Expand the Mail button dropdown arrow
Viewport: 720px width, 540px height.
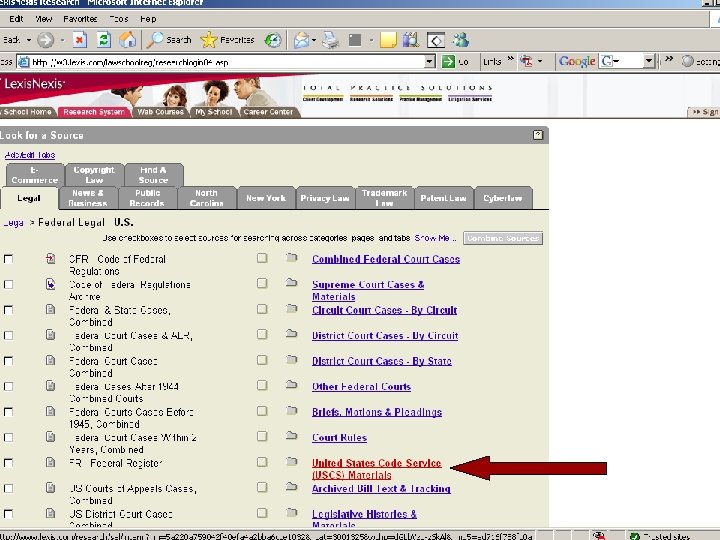(314, 40)
